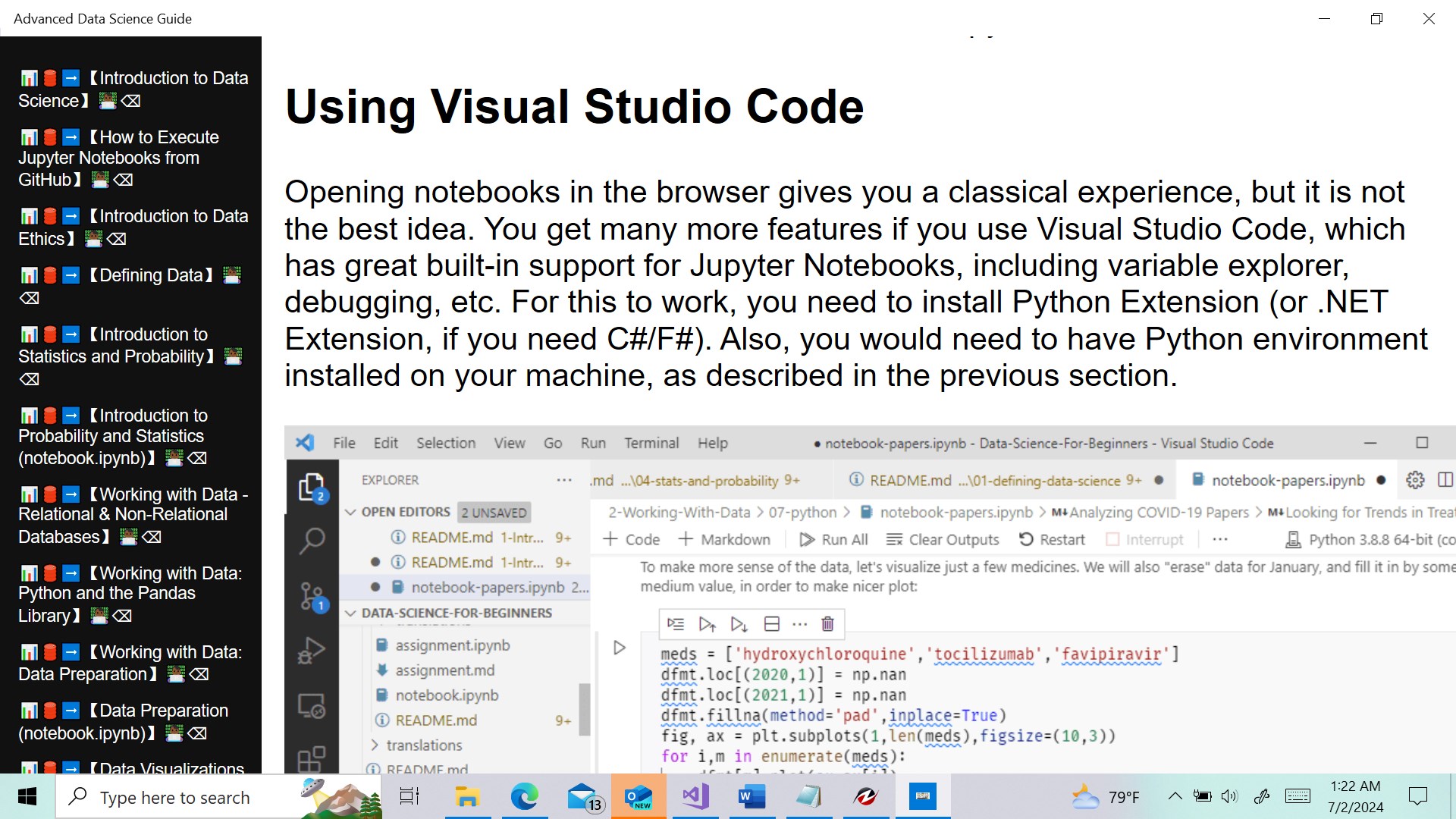
Task: Click the volume speaker tray icon
Action: (1229, 796)
